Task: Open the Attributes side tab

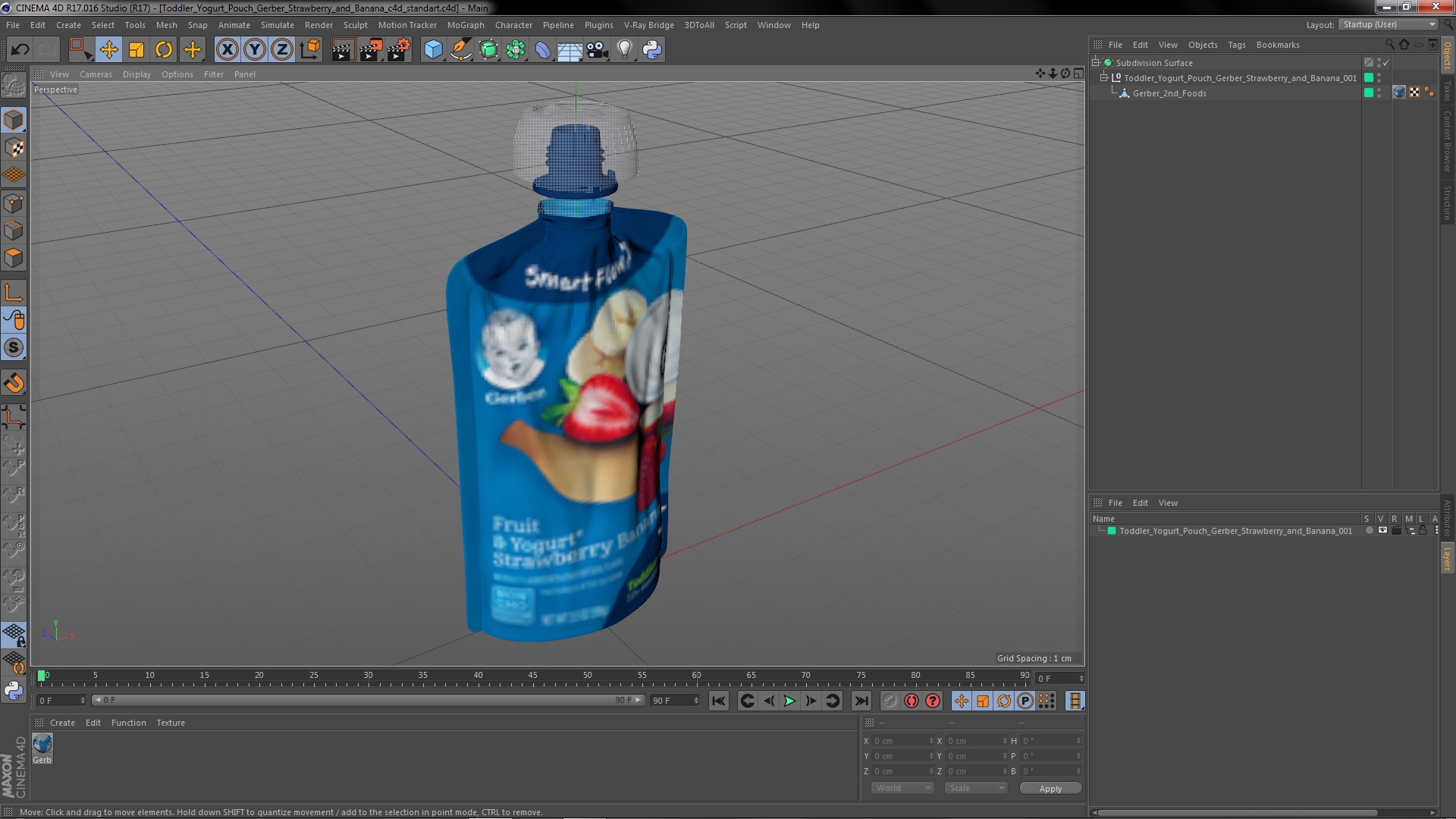Action: 1447,517
